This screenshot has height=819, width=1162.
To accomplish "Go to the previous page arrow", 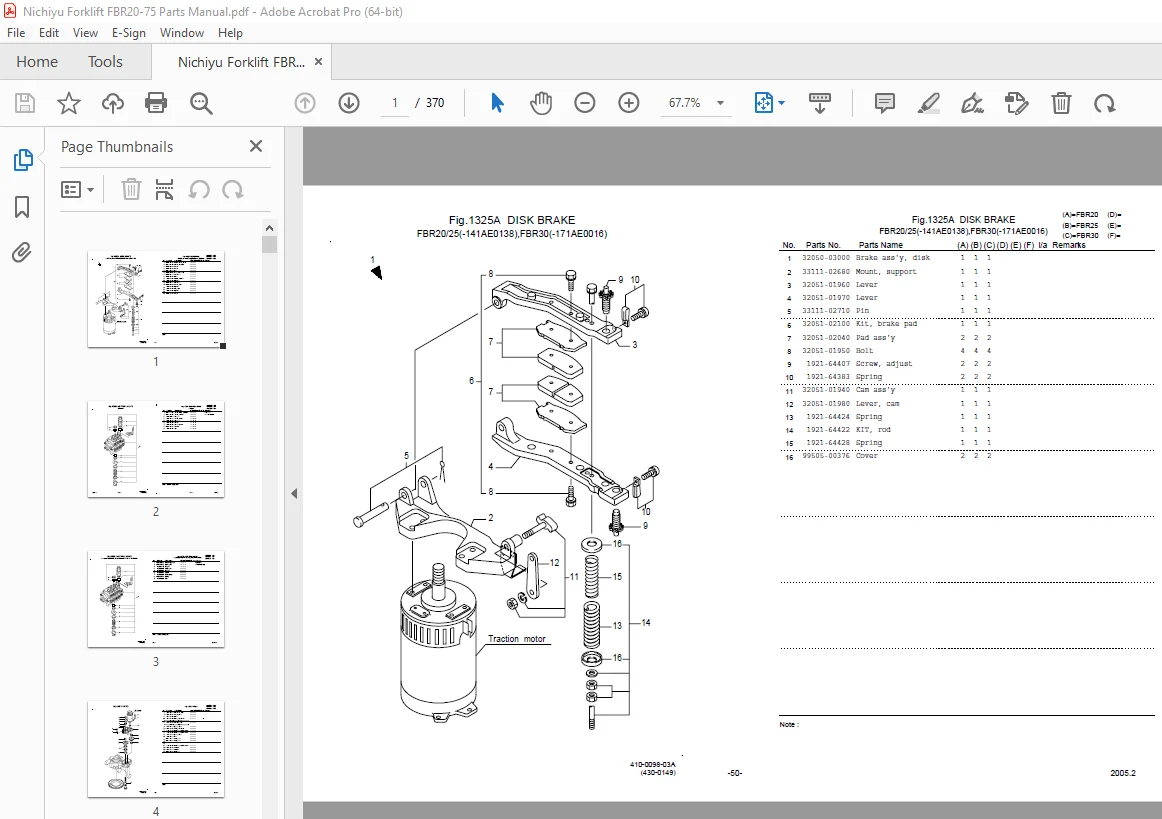I will pyautogui.click(x=305, y=103).
